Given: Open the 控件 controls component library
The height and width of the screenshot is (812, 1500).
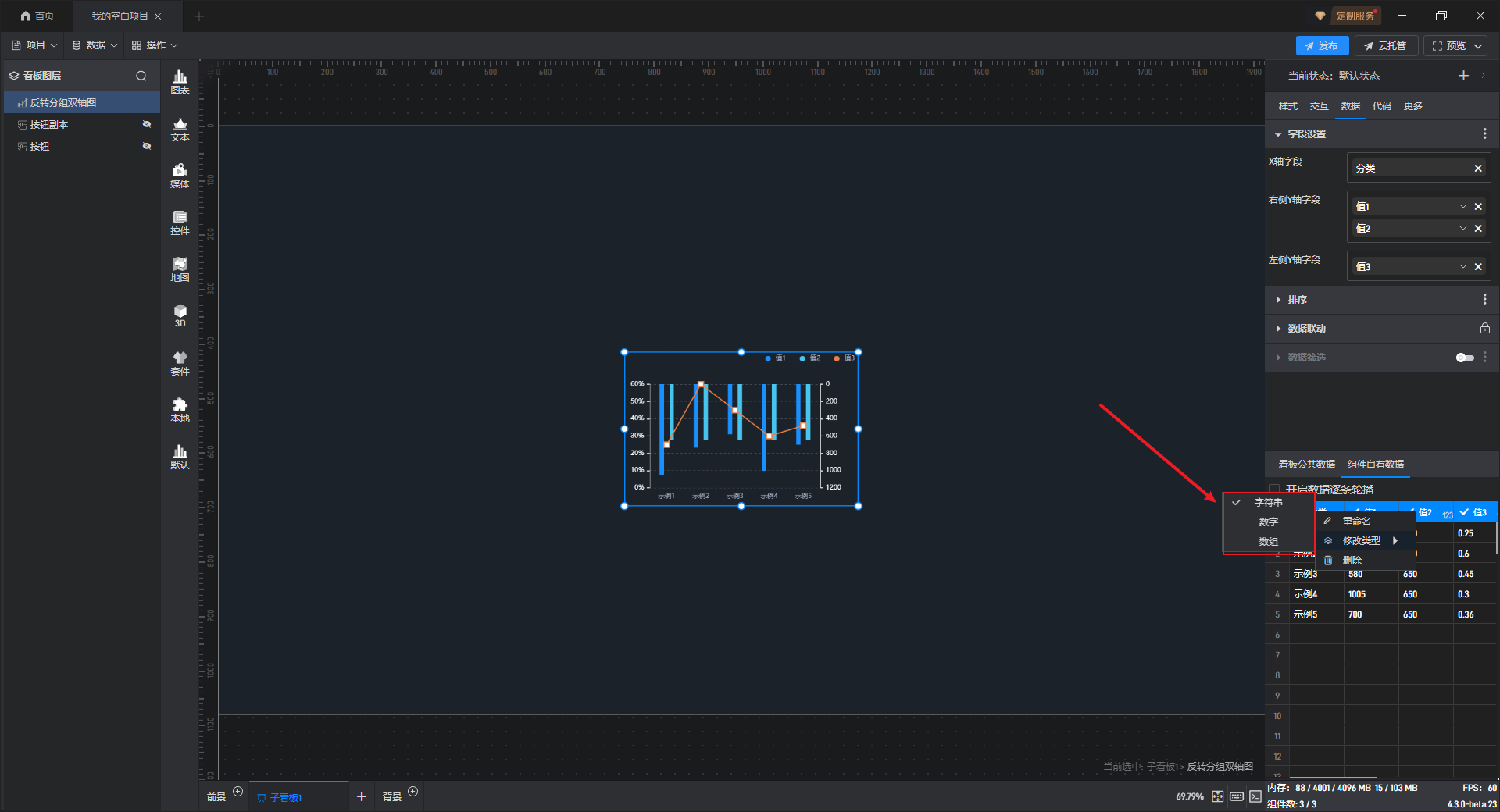Looking at the screenshot, I should [x=180, y=223].
